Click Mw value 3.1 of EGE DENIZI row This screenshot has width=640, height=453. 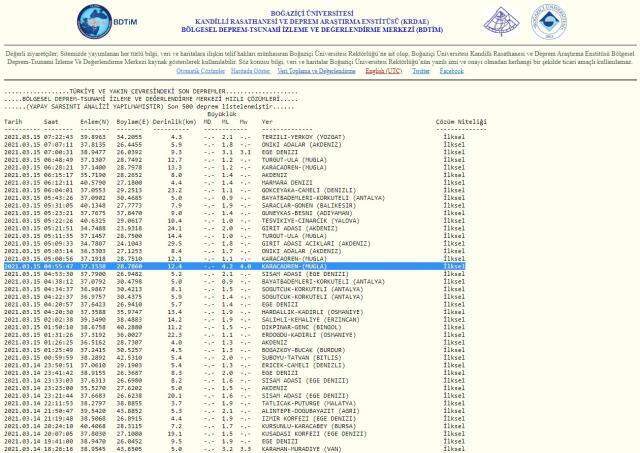tap(245, 152)
